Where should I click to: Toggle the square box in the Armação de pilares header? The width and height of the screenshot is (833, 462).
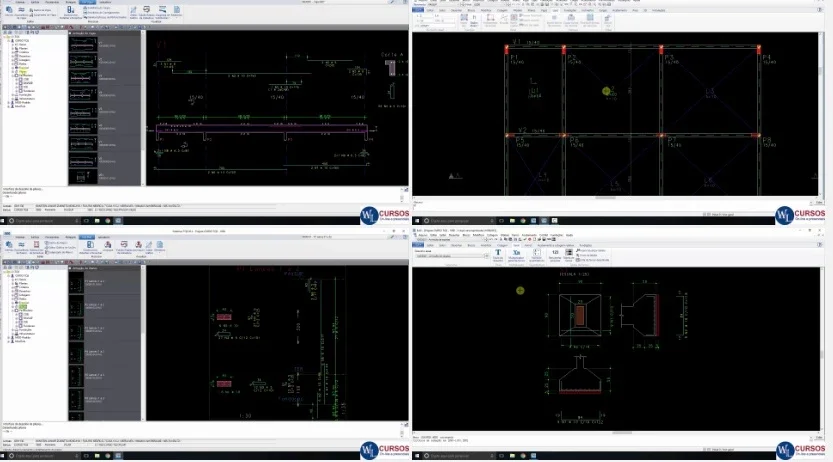(x=70, y=268)
